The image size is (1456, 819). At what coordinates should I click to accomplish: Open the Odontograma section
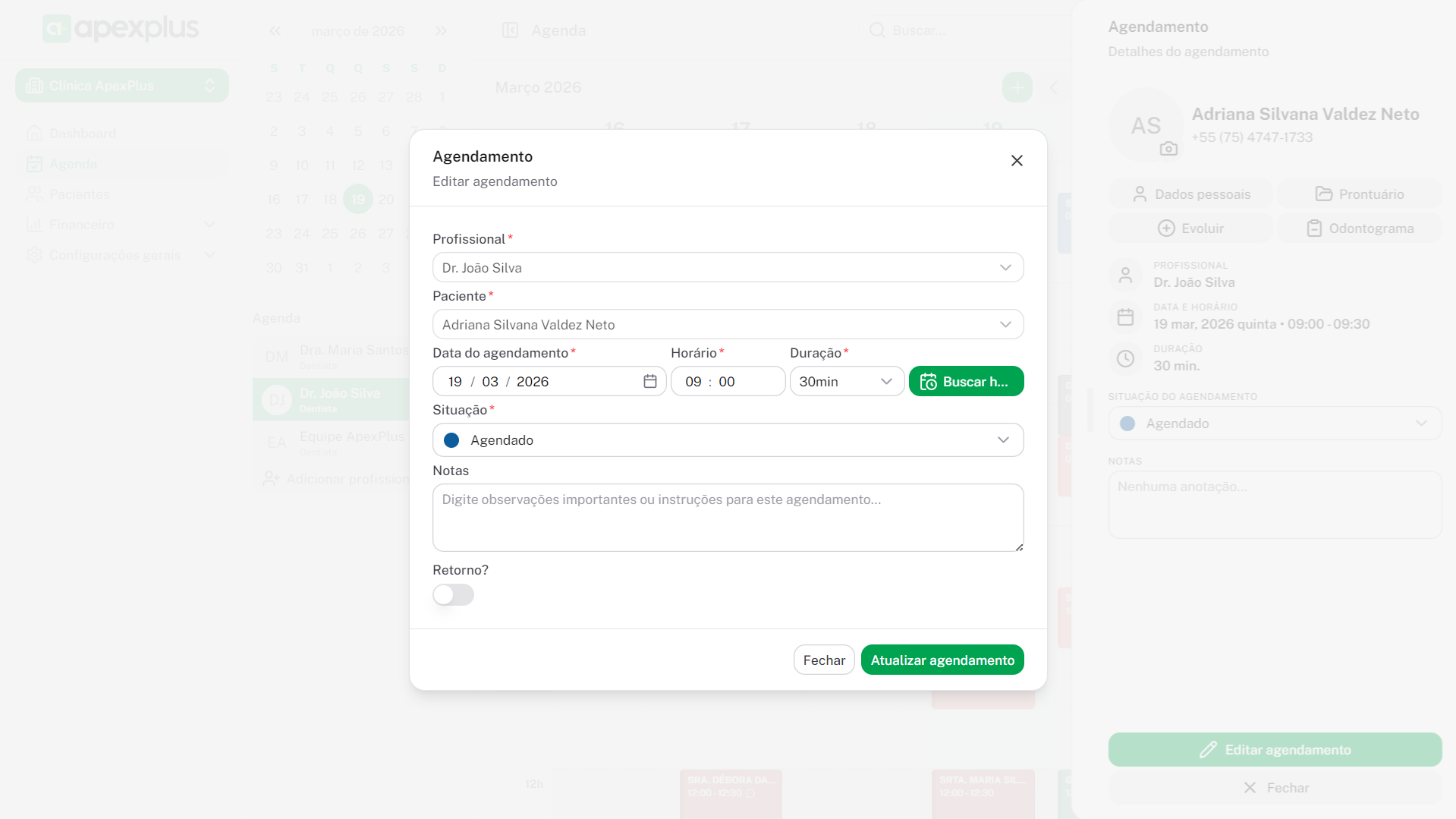tap(1359, 228)
